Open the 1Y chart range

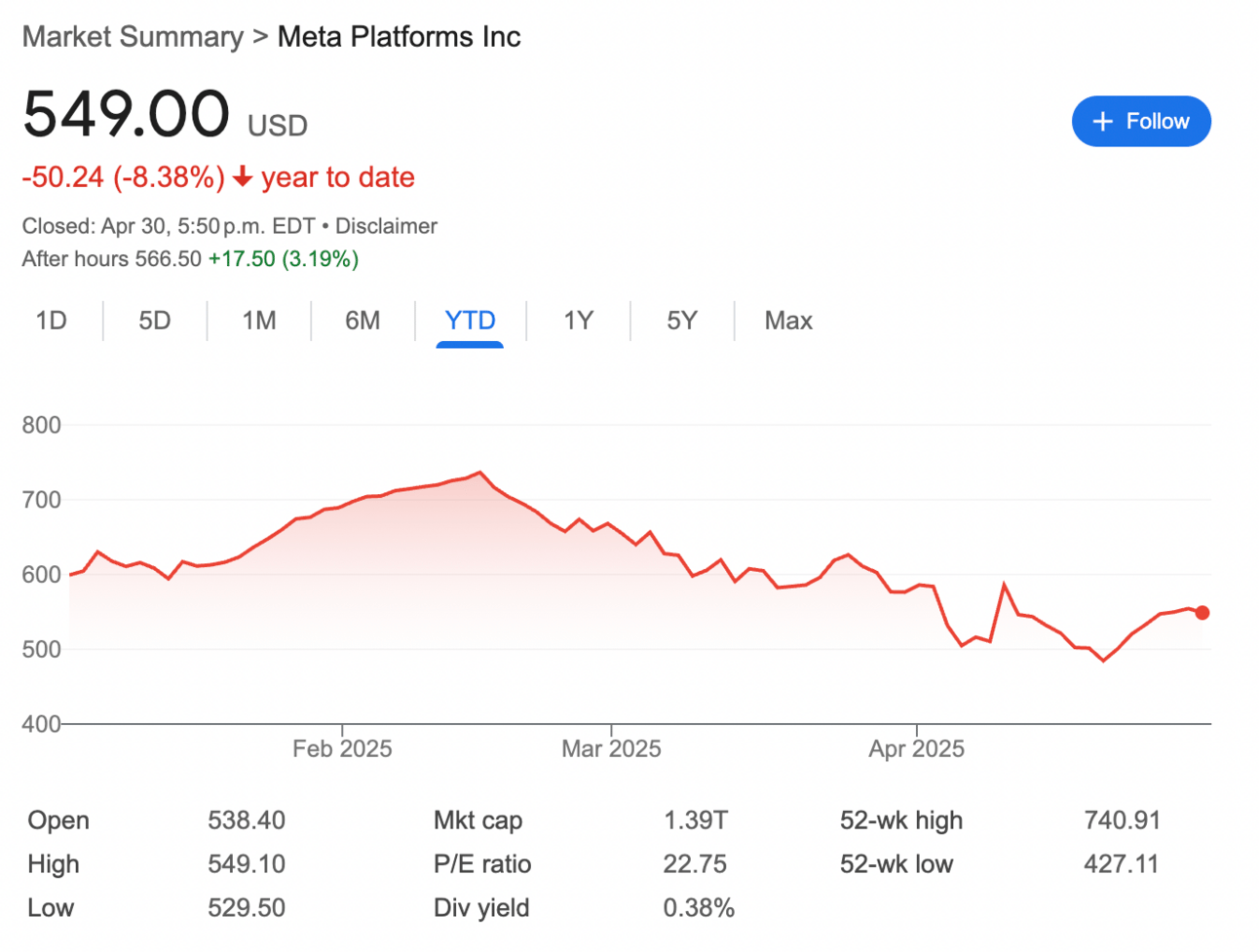click(x=578, y=321)
